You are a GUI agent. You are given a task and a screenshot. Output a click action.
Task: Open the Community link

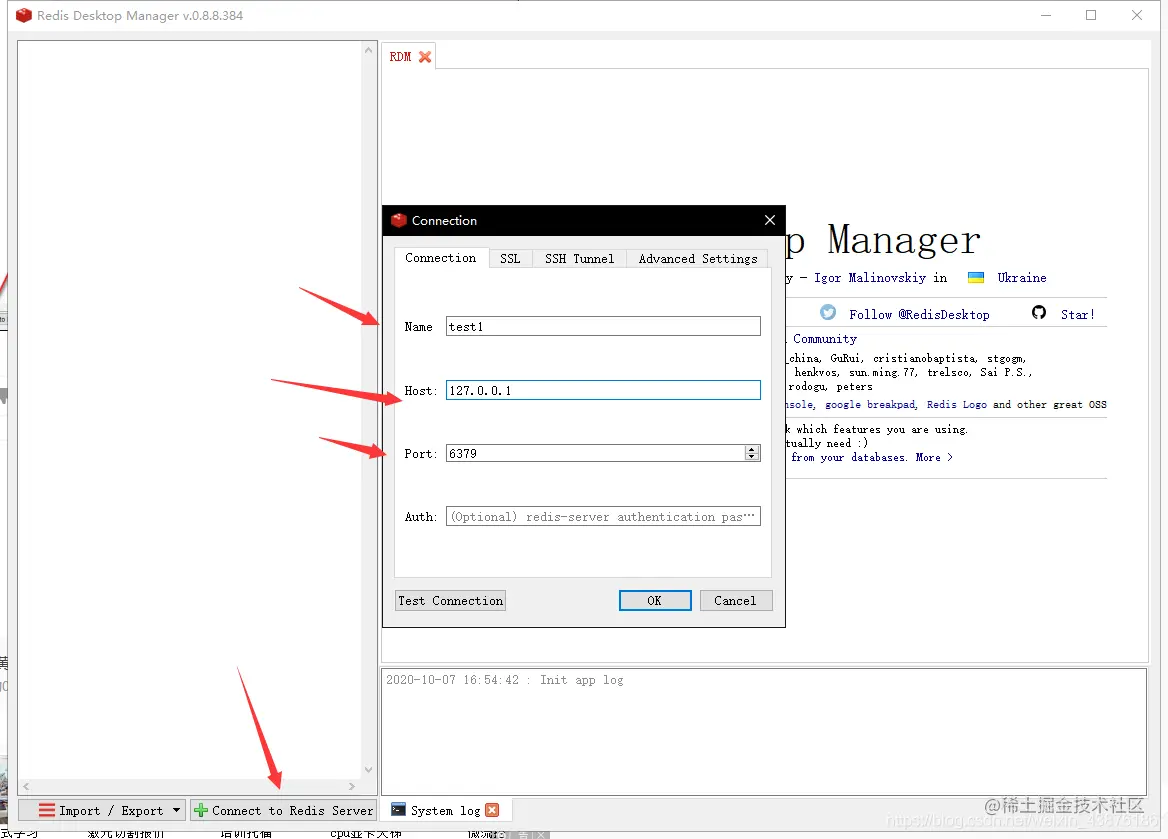(x=825, y=339)
